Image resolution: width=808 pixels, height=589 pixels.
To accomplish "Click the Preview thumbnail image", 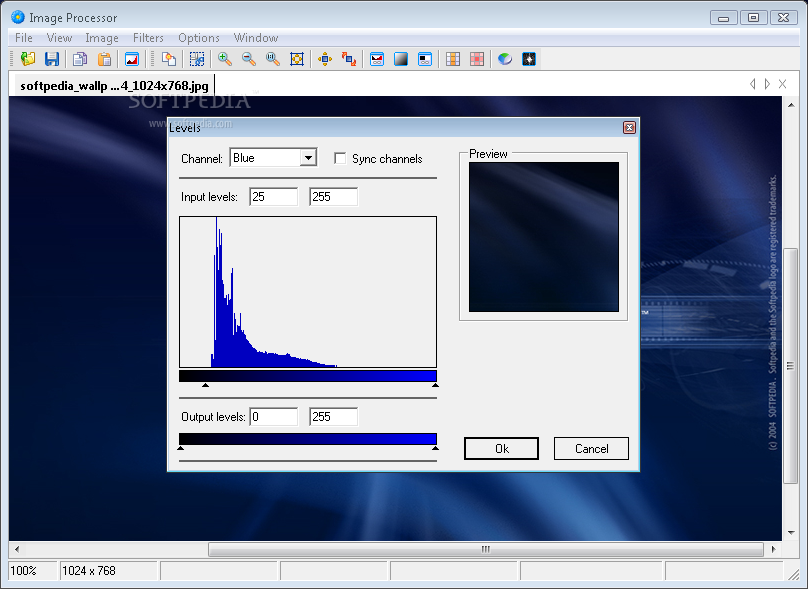I will pyautogui.click(x=544, y=237).
